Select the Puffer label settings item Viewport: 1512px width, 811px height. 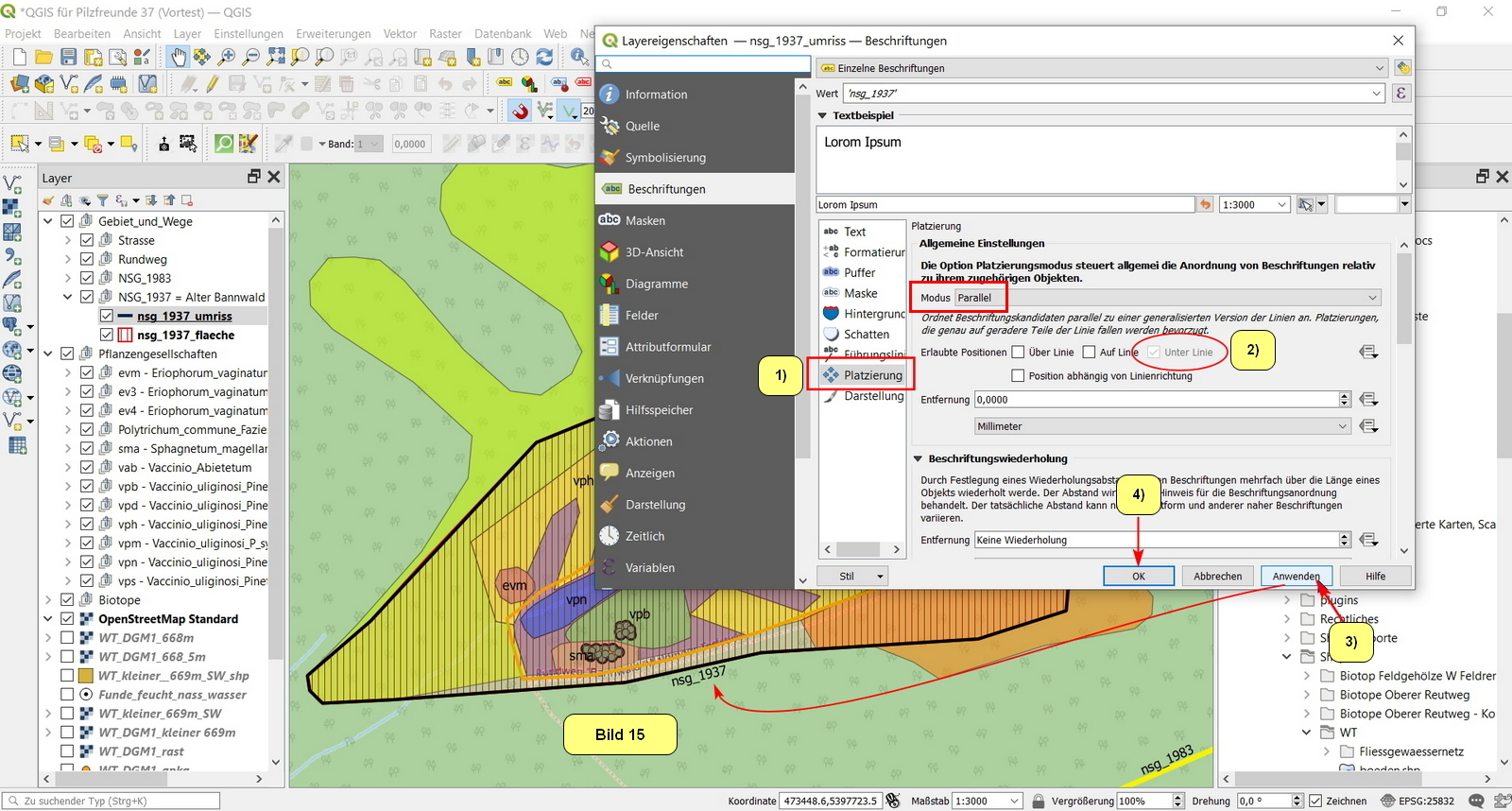point(859,272)
